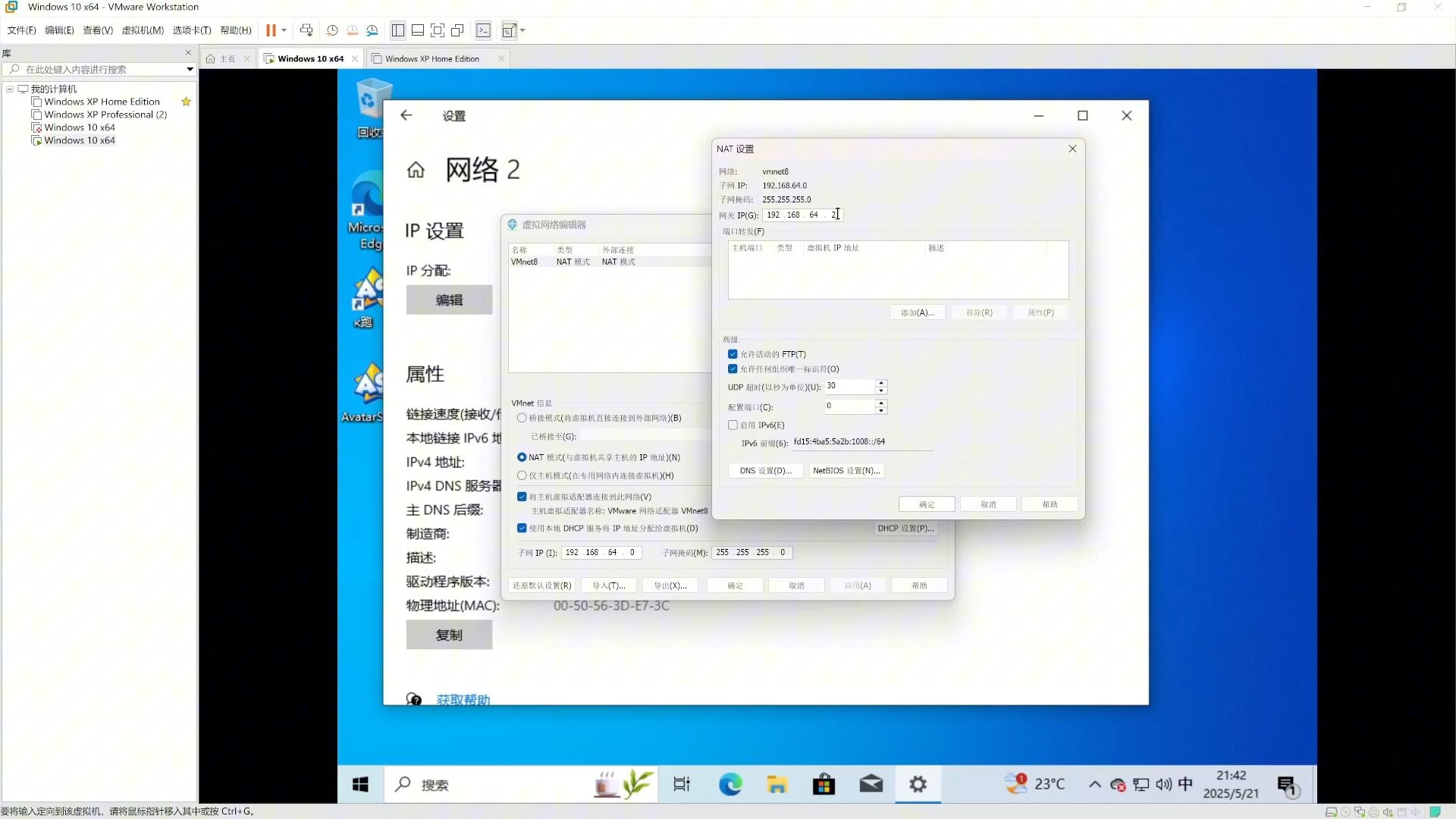Viewport: 1456px width, 819px height.
Task: Toggle 允许任何组织唯一标识符(O) checkbox
Action: (x=733, y=369)
